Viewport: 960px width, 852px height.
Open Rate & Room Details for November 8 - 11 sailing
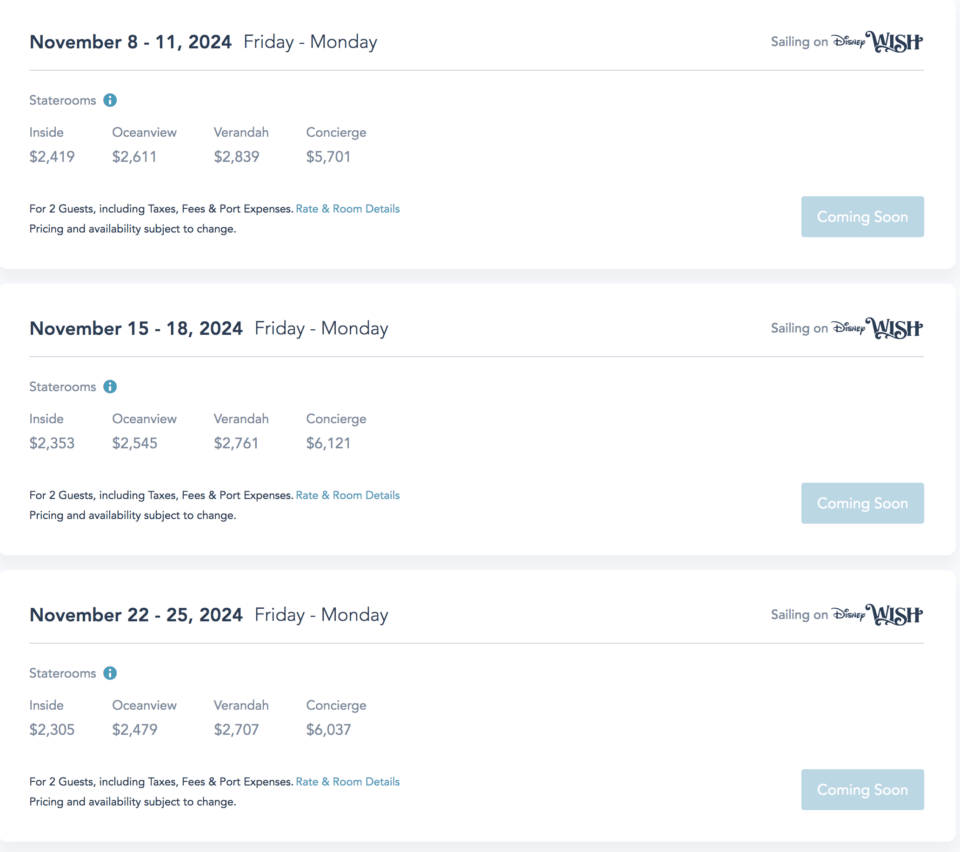click(347, 208)
